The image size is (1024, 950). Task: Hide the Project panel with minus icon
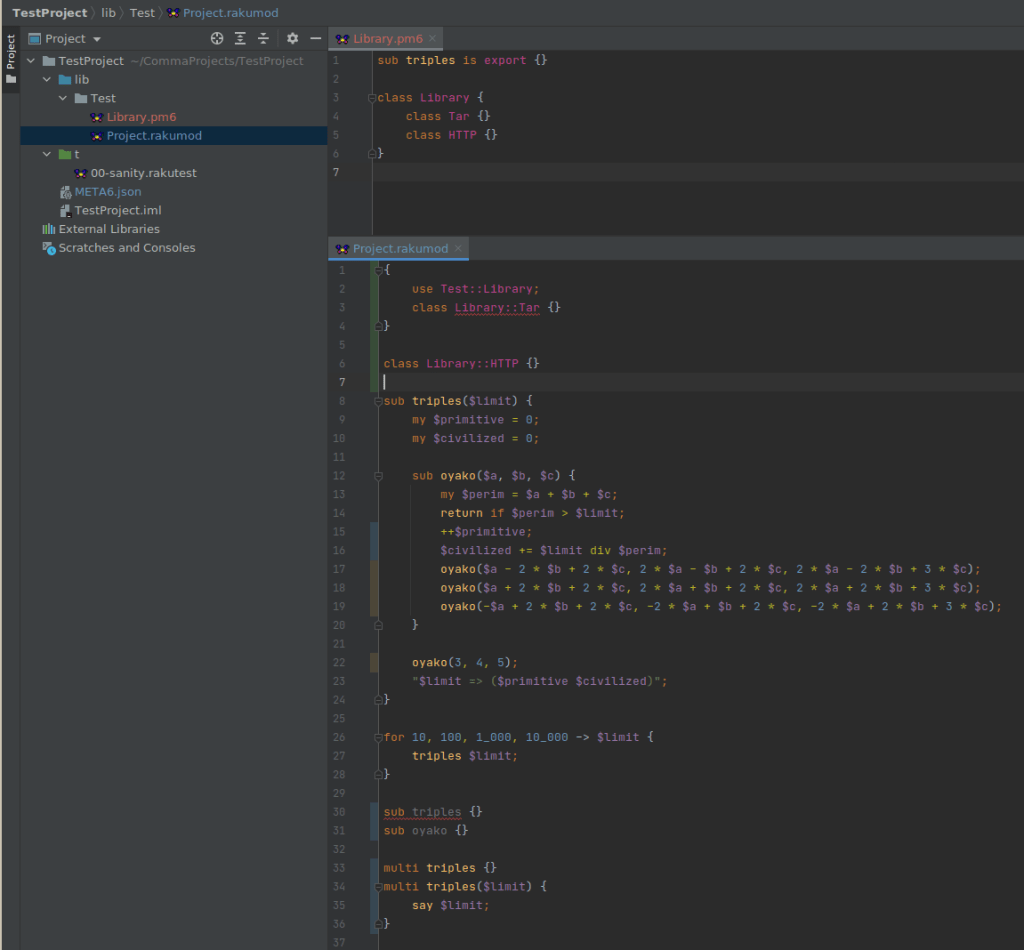click(x=315, y=39)
